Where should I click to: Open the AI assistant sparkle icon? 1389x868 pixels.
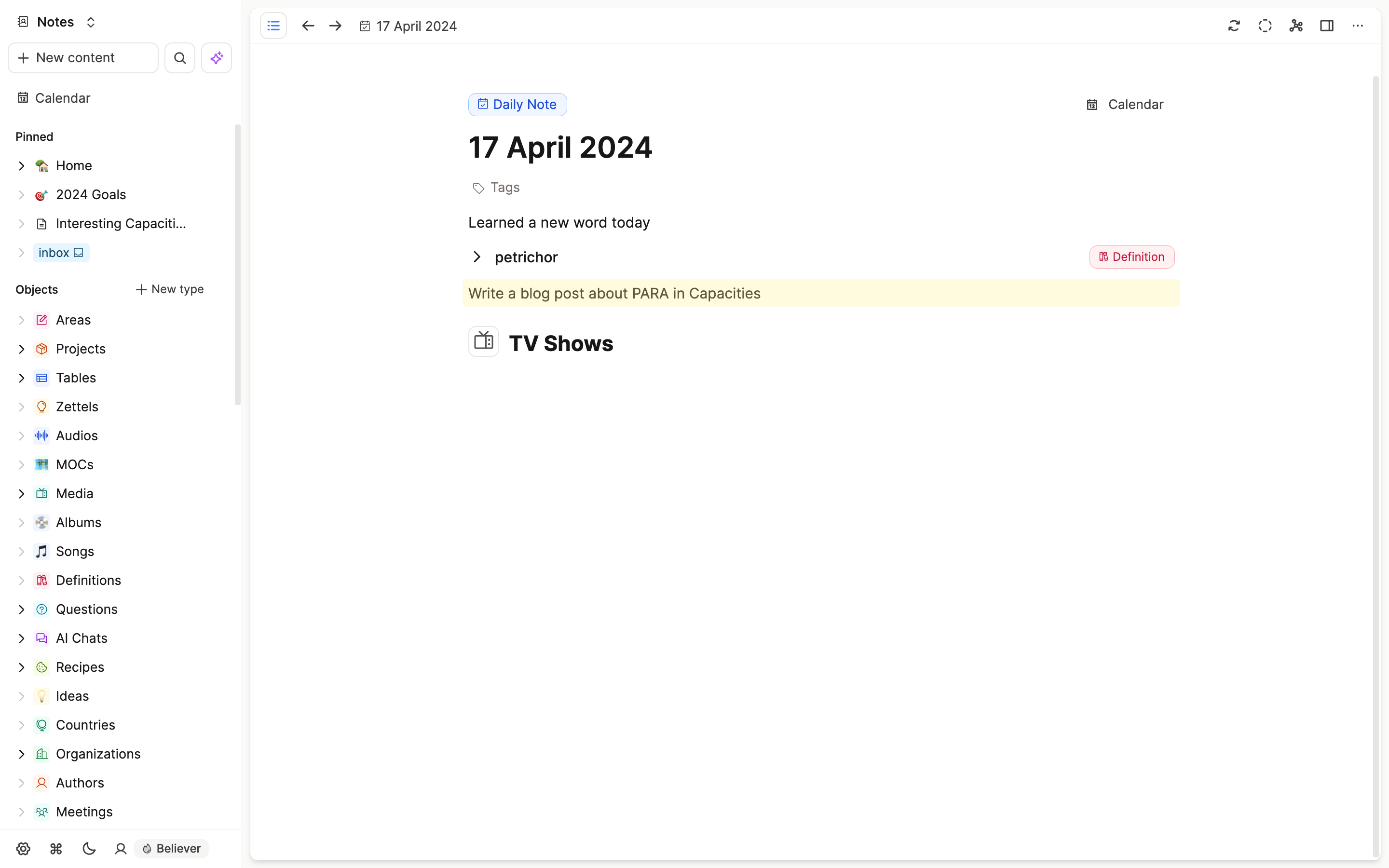click(x=217, y=58)
